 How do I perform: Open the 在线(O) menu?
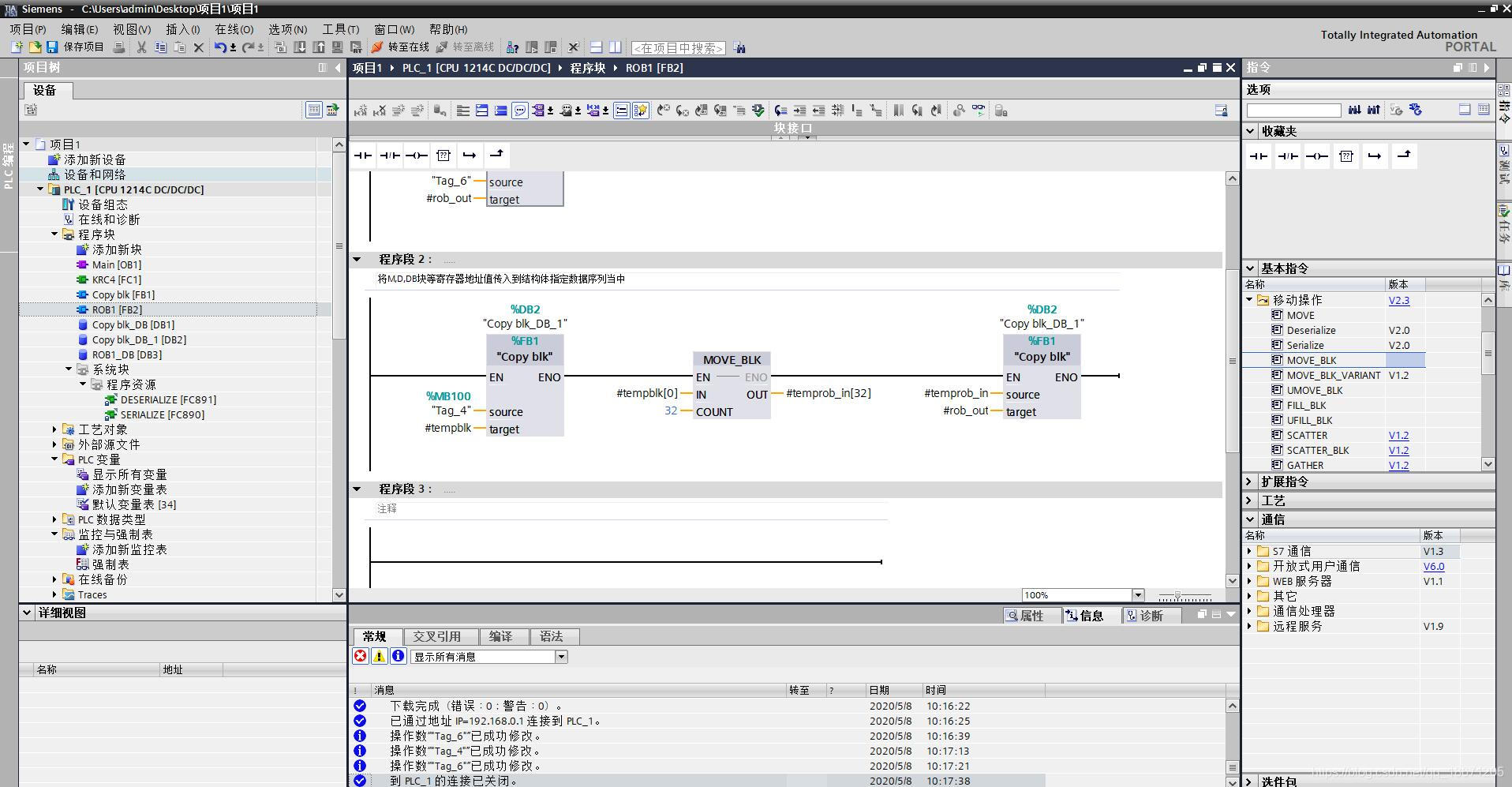(234, 29)
